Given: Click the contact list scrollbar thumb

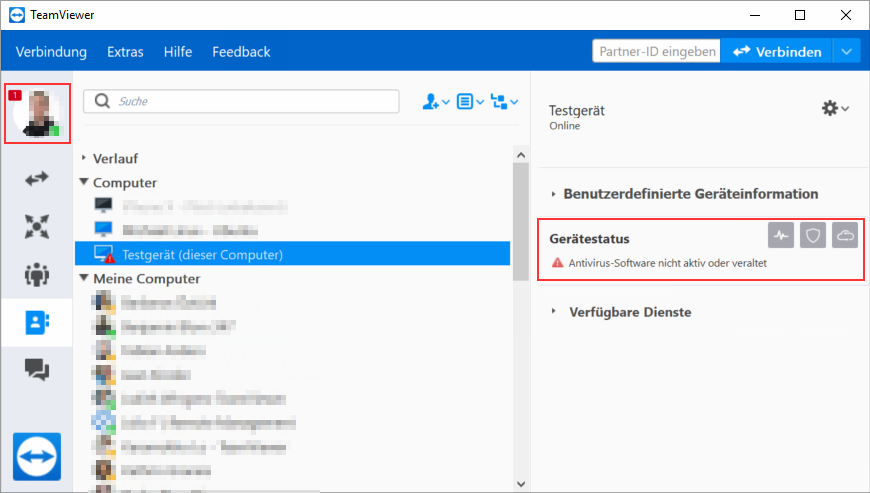Looking at the screenshot, I should coord(520,222).
